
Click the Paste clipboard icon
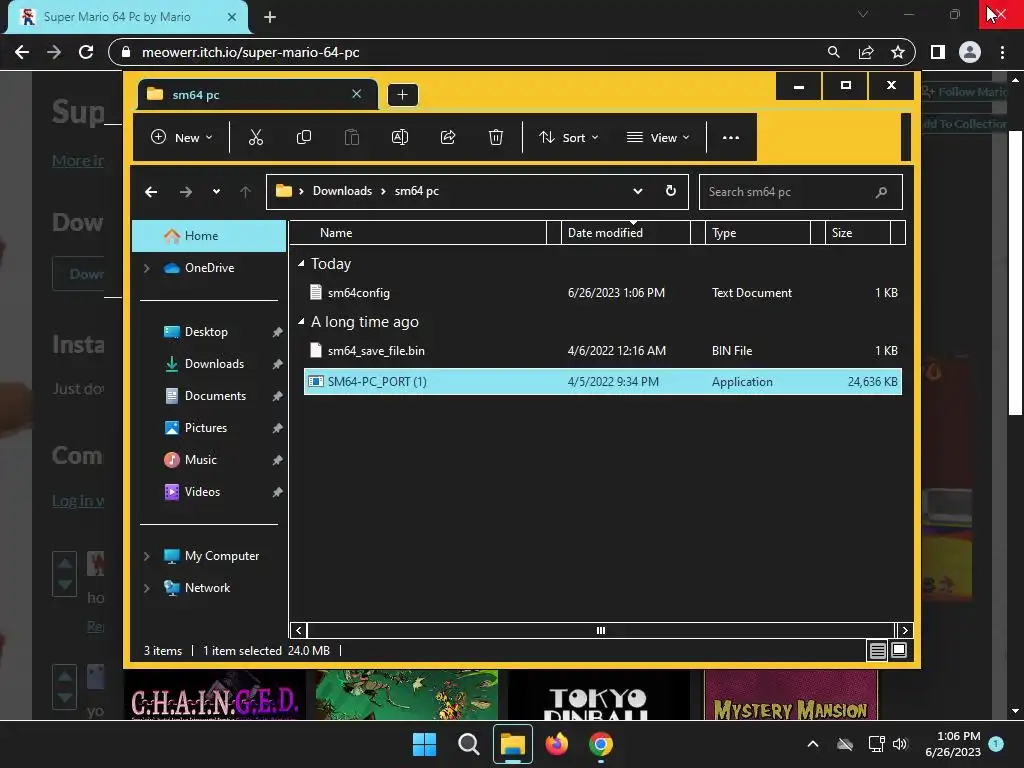tap(352, 137)
